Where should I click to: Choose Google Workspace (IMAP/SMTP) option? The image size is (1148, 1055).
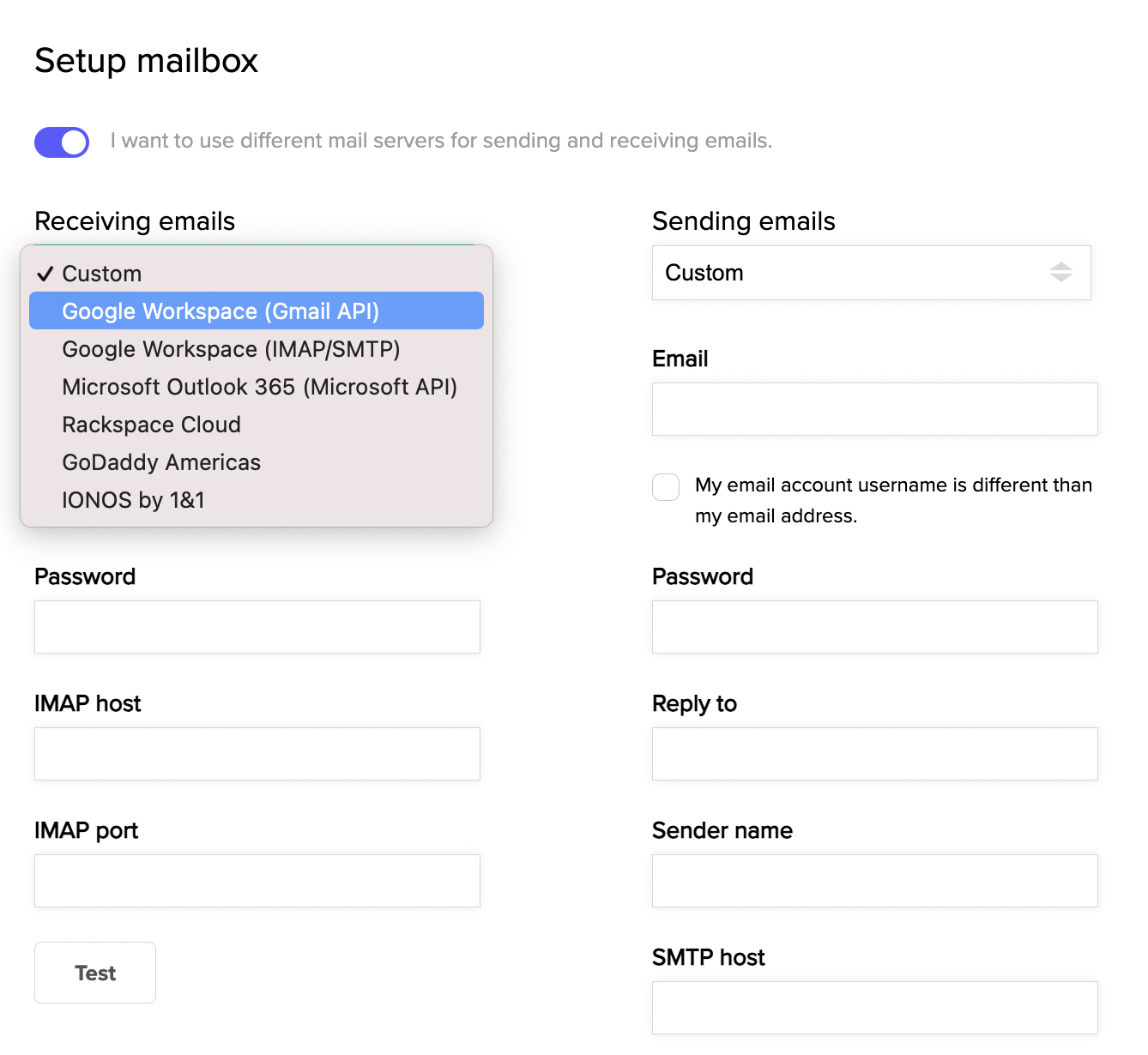[257, 349]
